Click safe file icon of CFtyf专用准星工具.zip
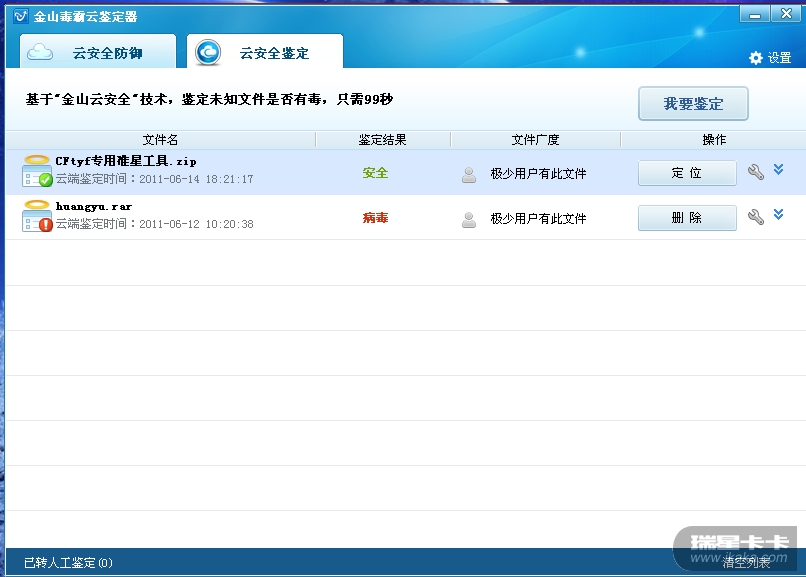The height and width of the screenshot is (577, 806). click(37, 171)
